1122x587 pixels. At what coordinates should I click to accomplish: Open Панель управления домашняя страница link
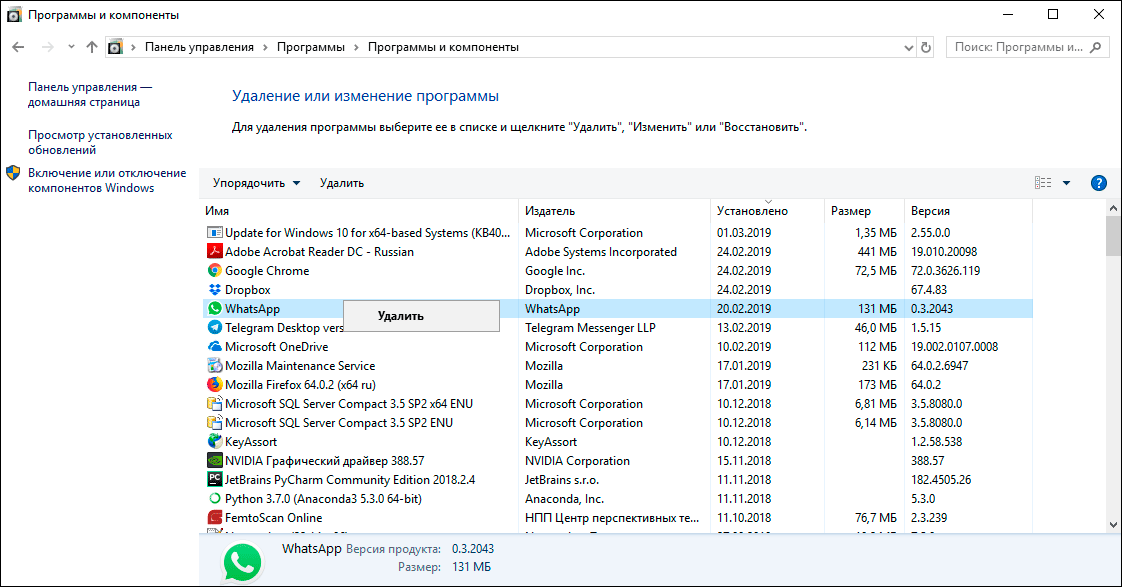[90, 94]
